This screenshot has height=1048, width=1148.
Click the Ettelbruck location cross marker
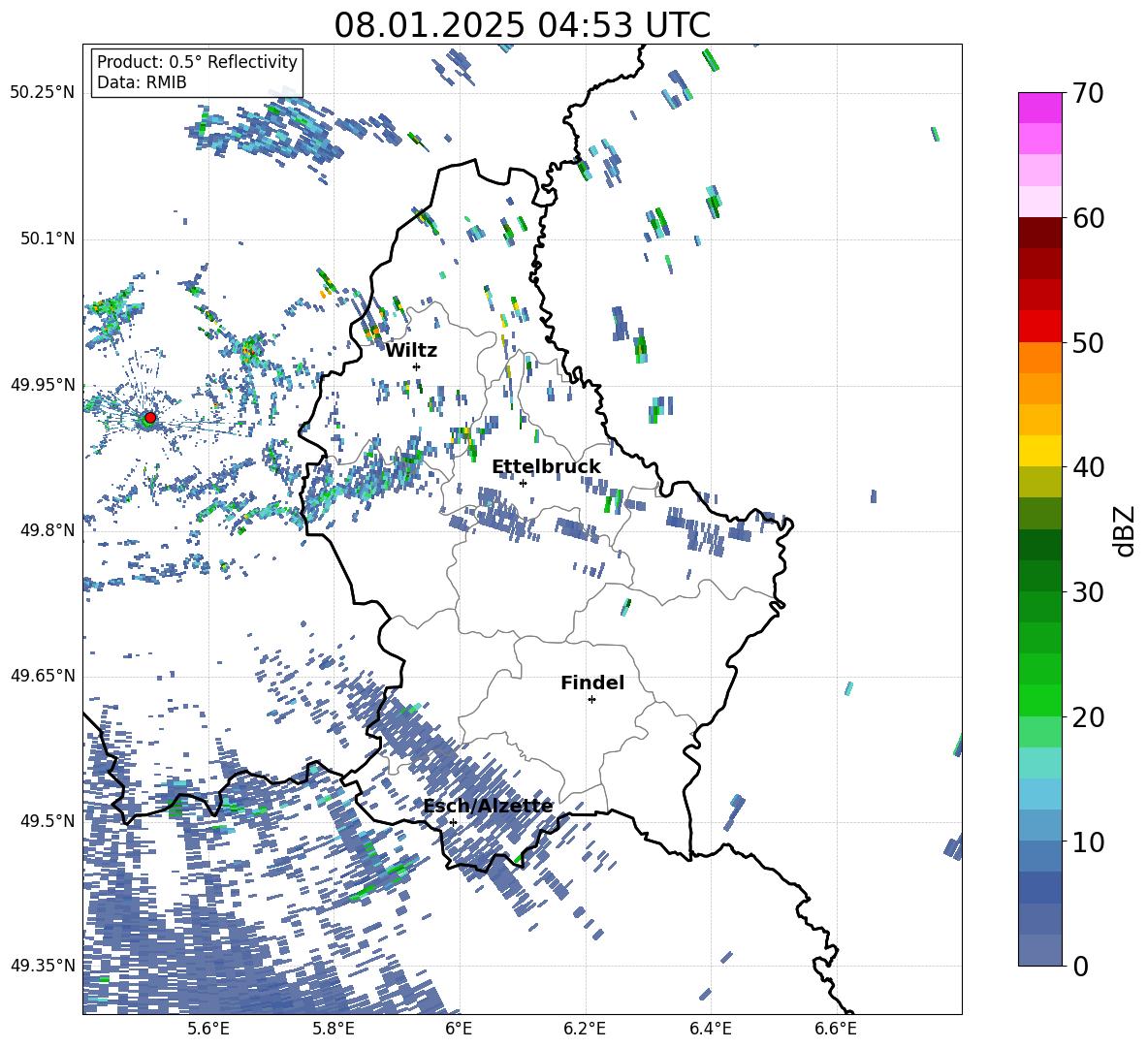pyautogui.click(x=523, y=483)
